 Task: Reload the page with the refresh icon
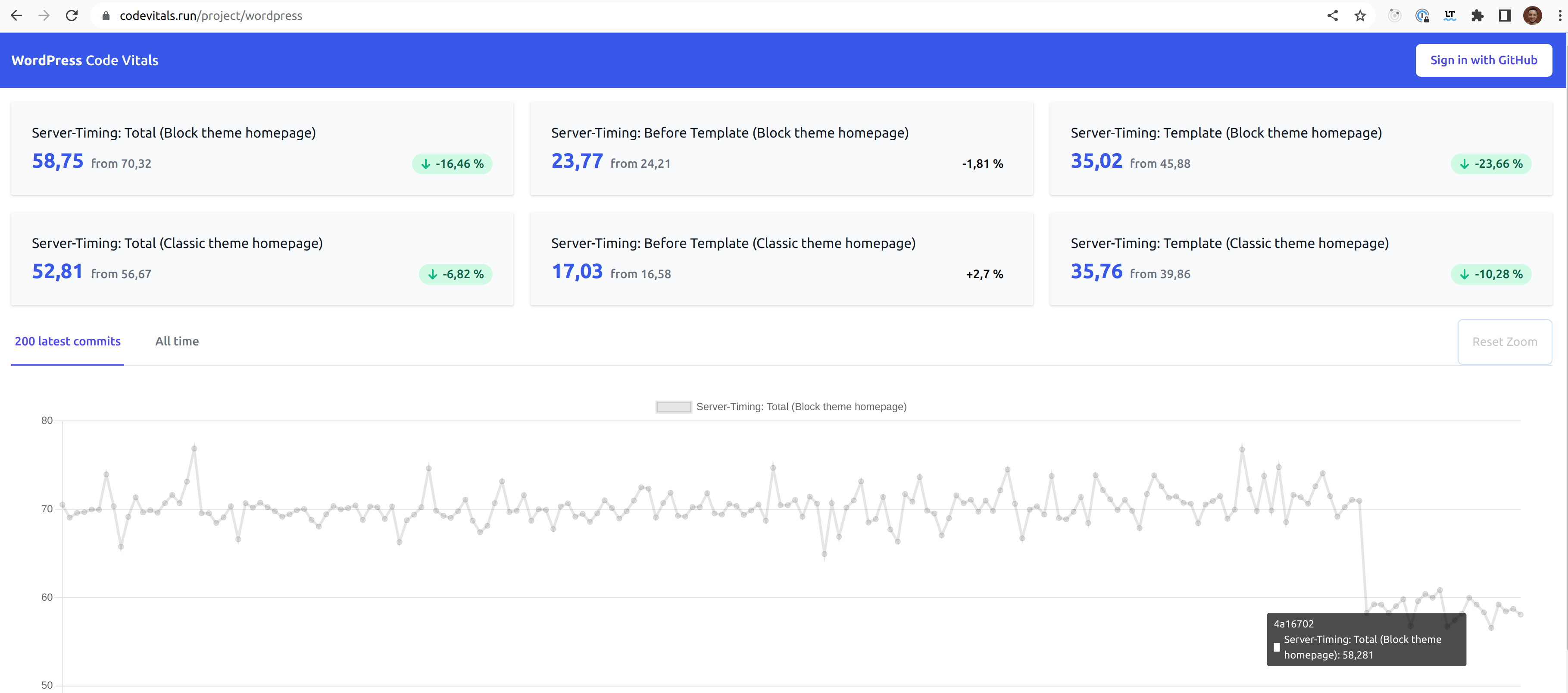tap(72, 16)
